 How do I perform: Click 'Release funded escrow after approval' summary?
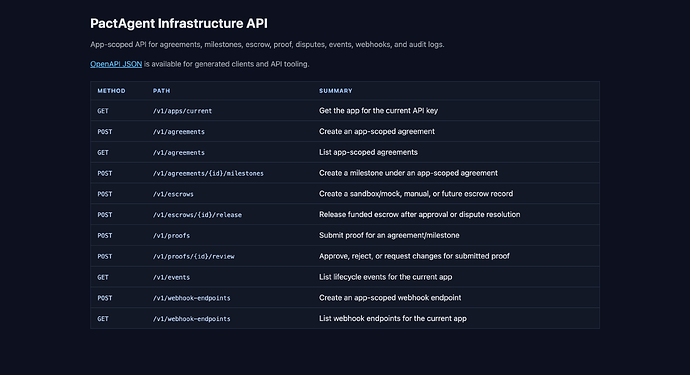[419, 214]
